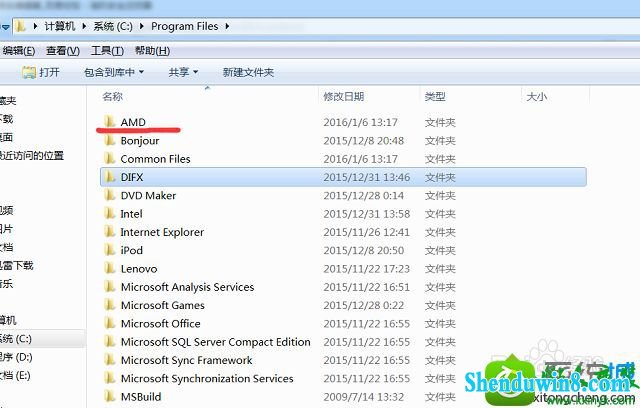Select 最近访问的位置 in the sidebar

(x=32, y=155)
